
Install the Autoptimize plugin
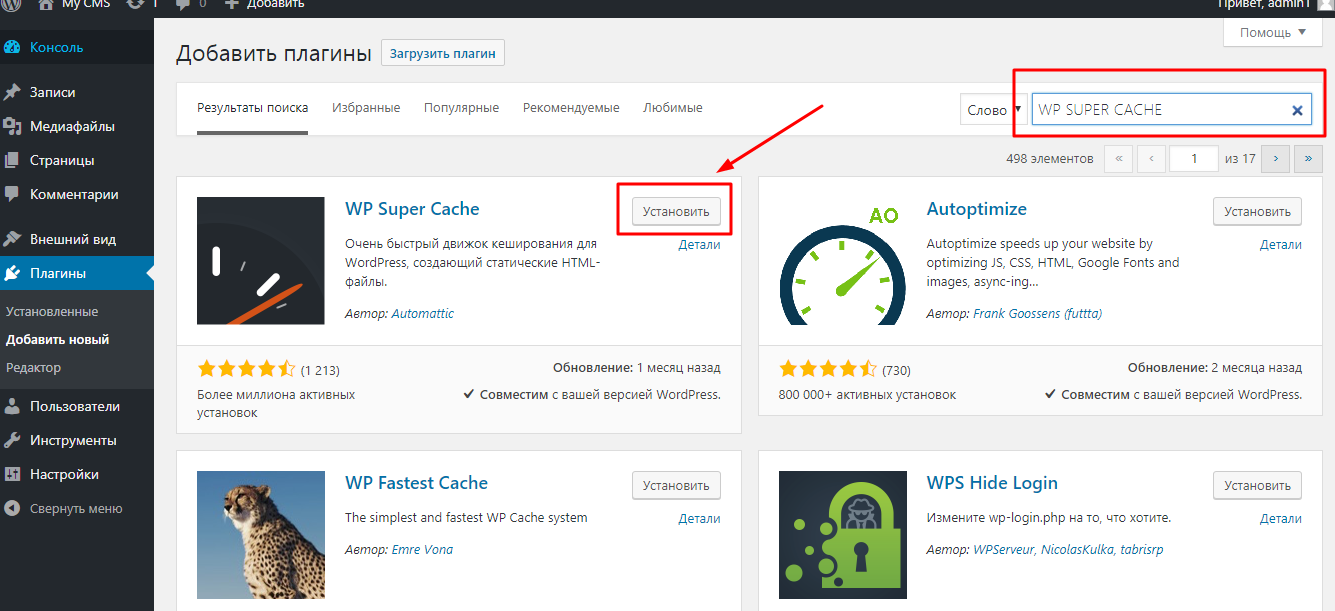pos(1257,211)
